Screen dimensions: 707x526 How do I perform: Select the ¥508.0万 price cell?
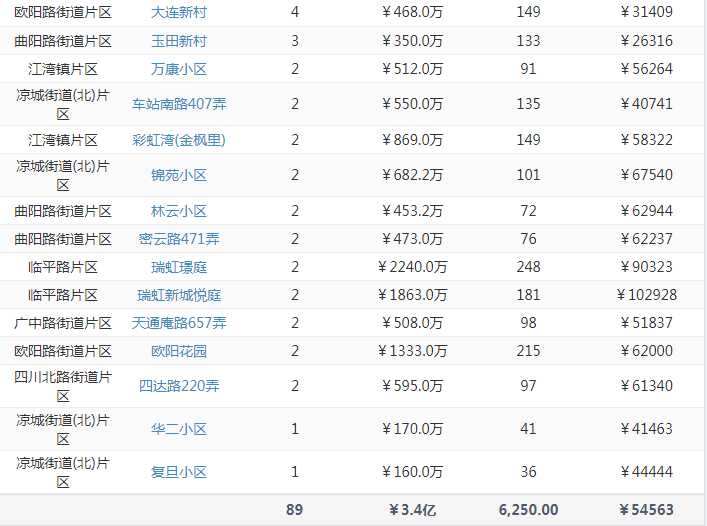413,323
